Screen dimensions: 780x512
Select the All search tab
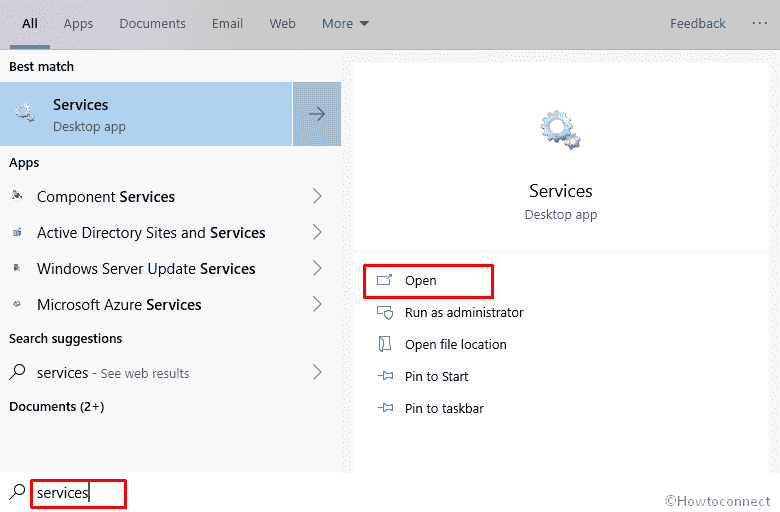30,23
